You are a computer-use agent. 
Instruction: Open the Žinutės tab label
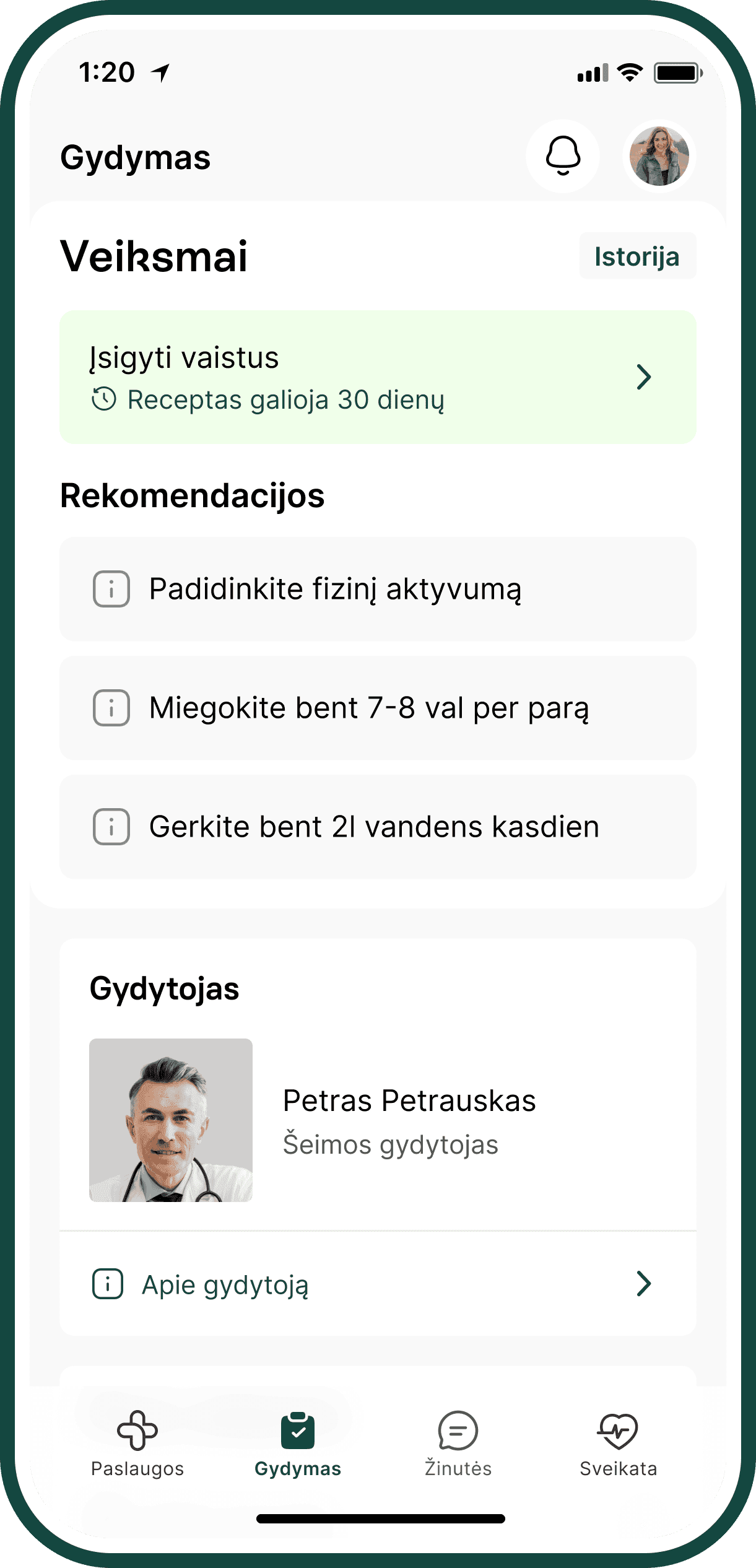458,1469
